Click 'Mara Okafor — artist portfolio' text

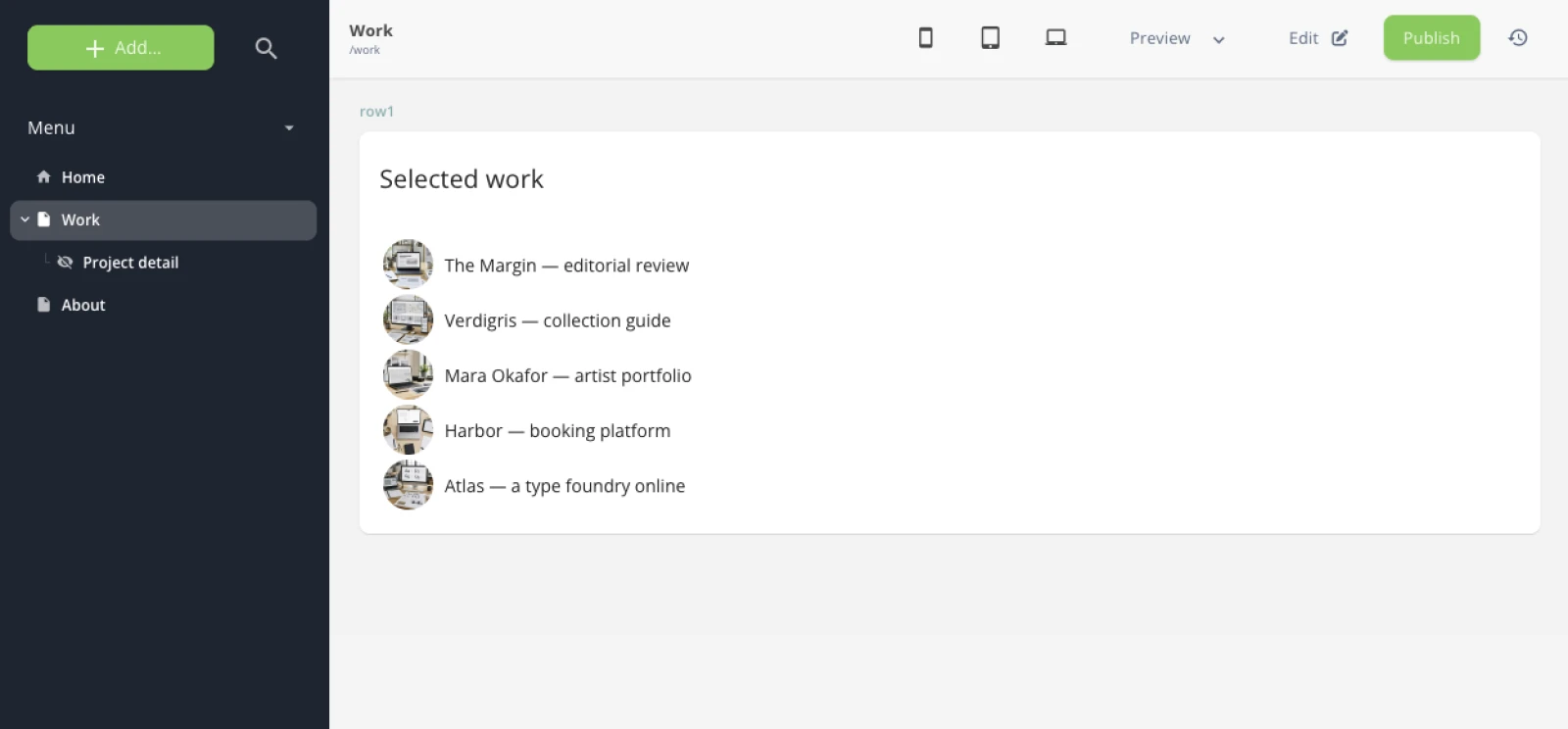[567, 376]
